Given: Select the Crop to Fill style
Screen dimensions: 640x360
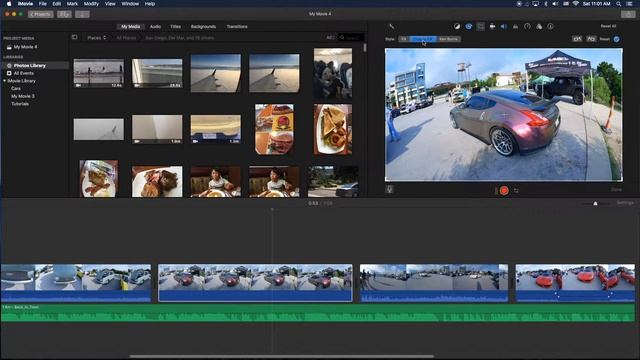Looking at the screenshot, I should coord(423,39).
